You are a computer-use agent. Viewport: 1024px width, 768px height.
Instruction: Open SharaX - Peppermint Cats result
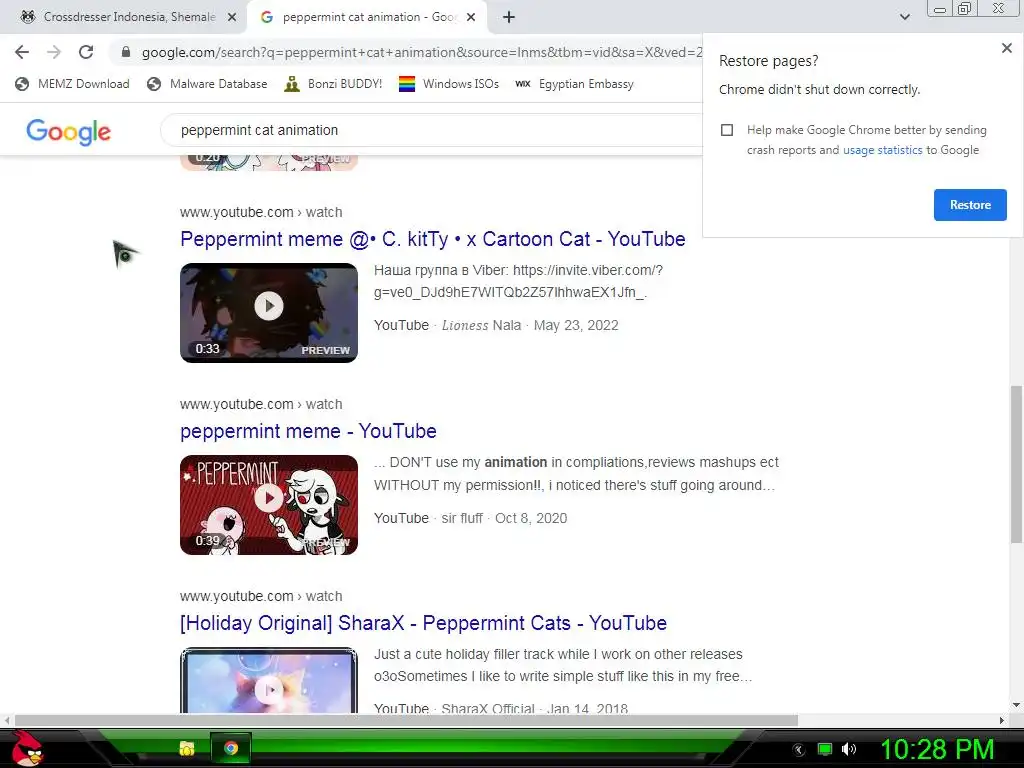[423, 623]
